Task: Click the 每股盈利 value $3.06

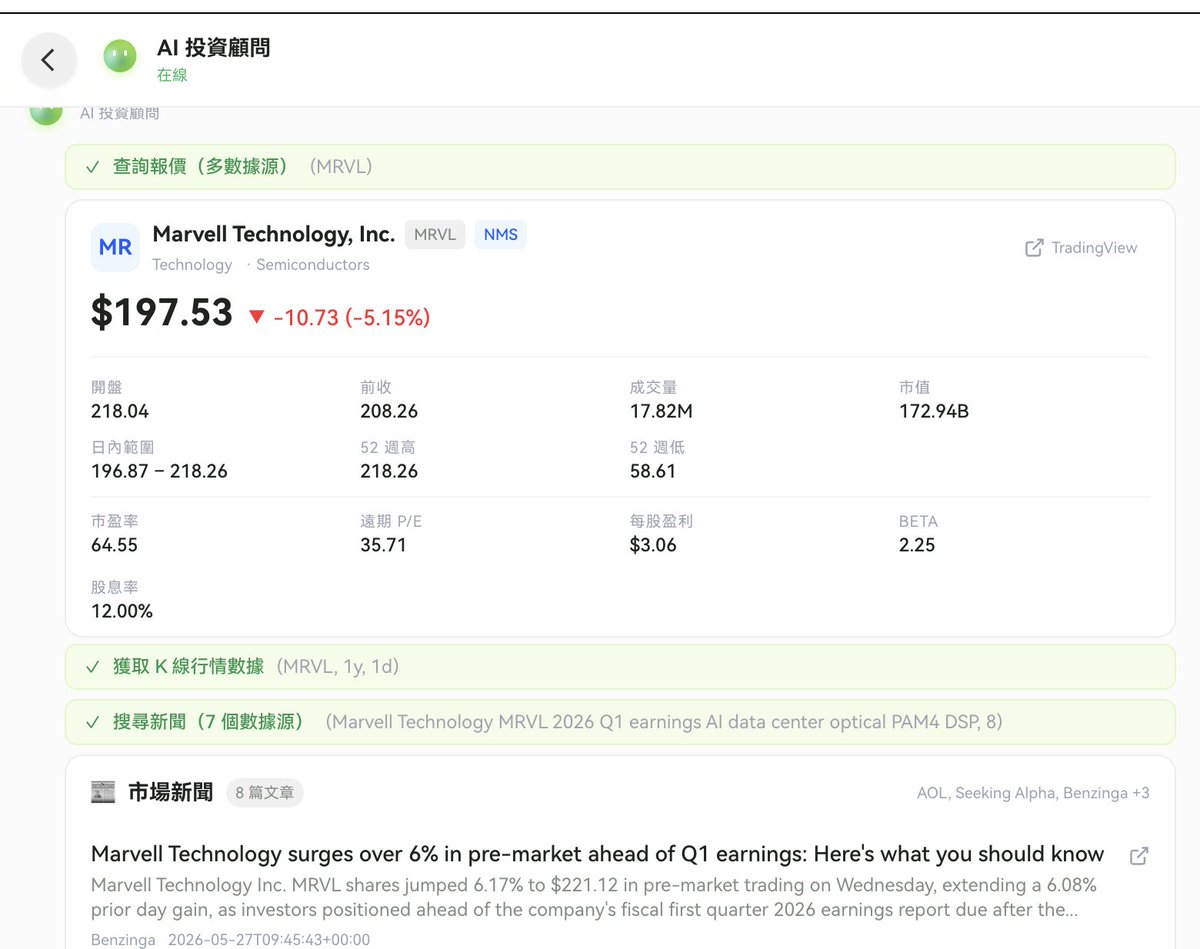Action: tap(653, 545)
